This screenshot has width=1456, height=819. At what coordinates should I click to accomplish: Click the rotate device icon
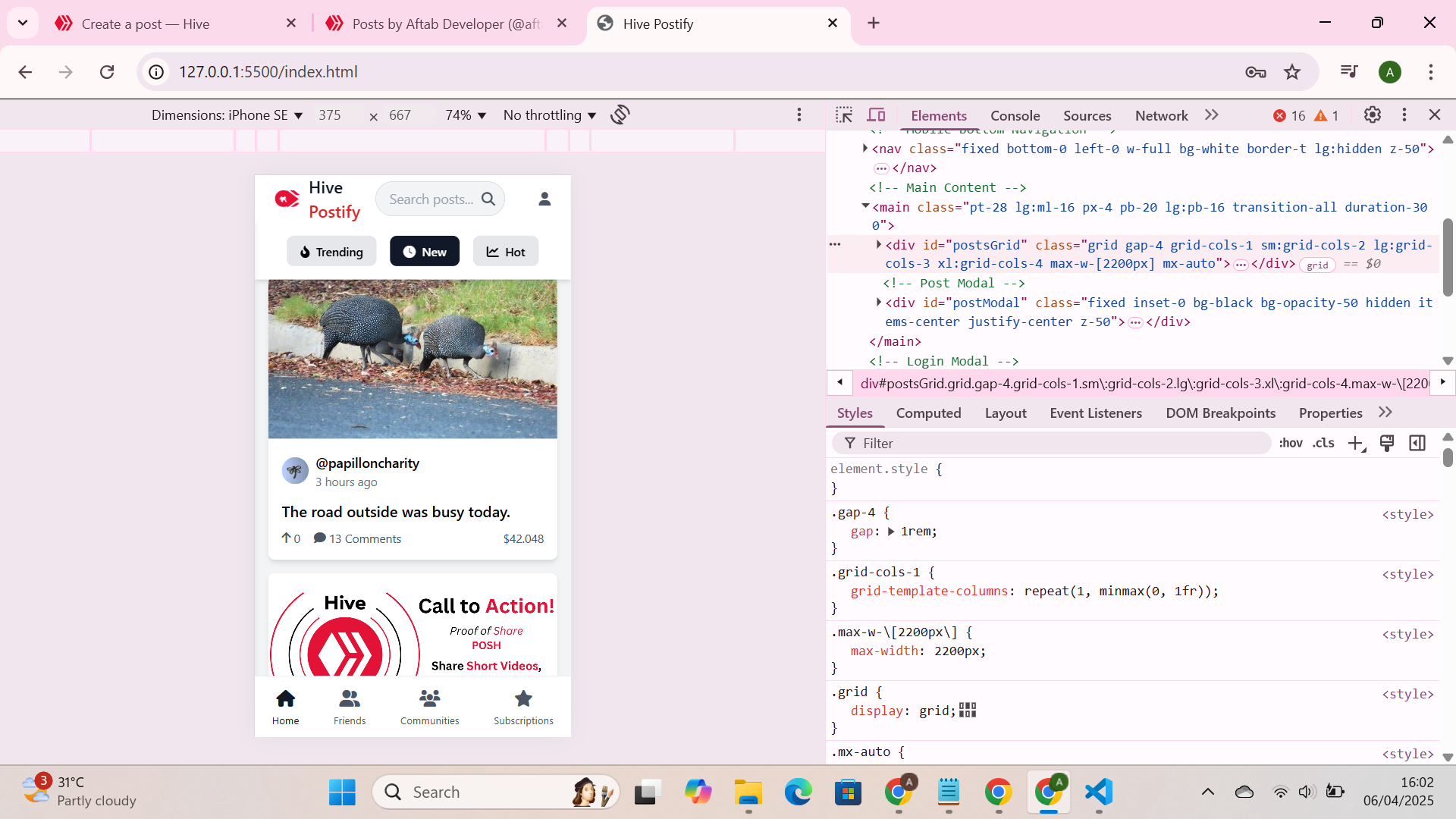(x=620, y=115)
